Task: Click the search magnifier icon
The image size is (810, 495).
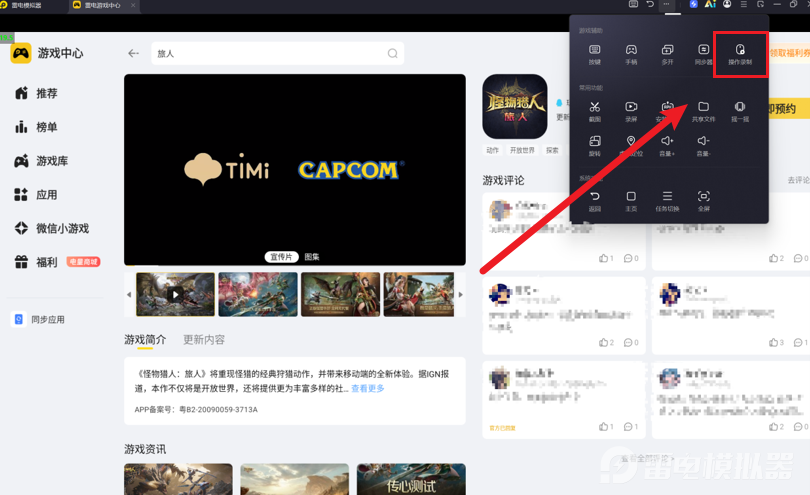Action: pos(393,53)
